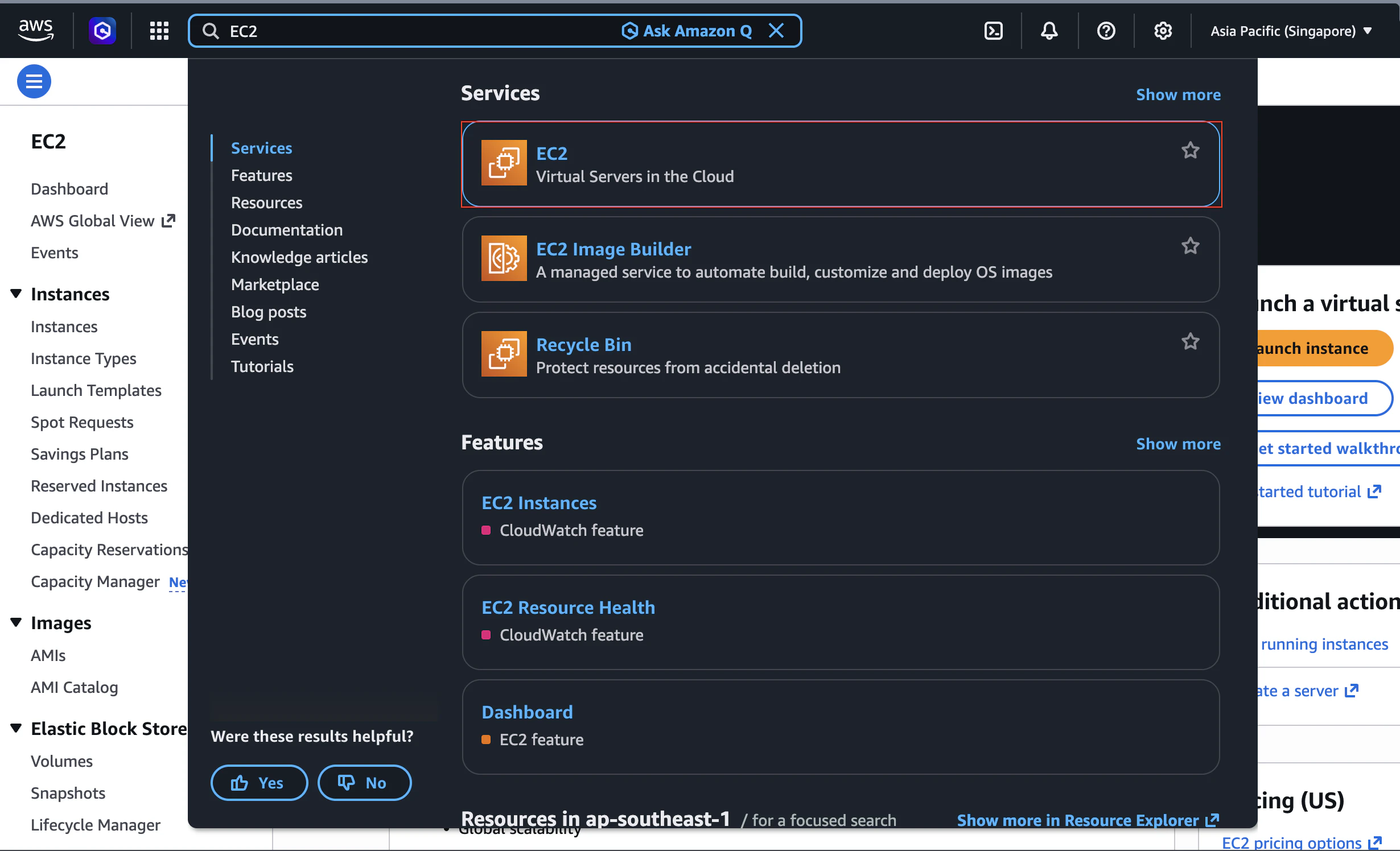Favorite EC2 Image Builder with star
The image size is (1400, 851).
pos(1191,246)
